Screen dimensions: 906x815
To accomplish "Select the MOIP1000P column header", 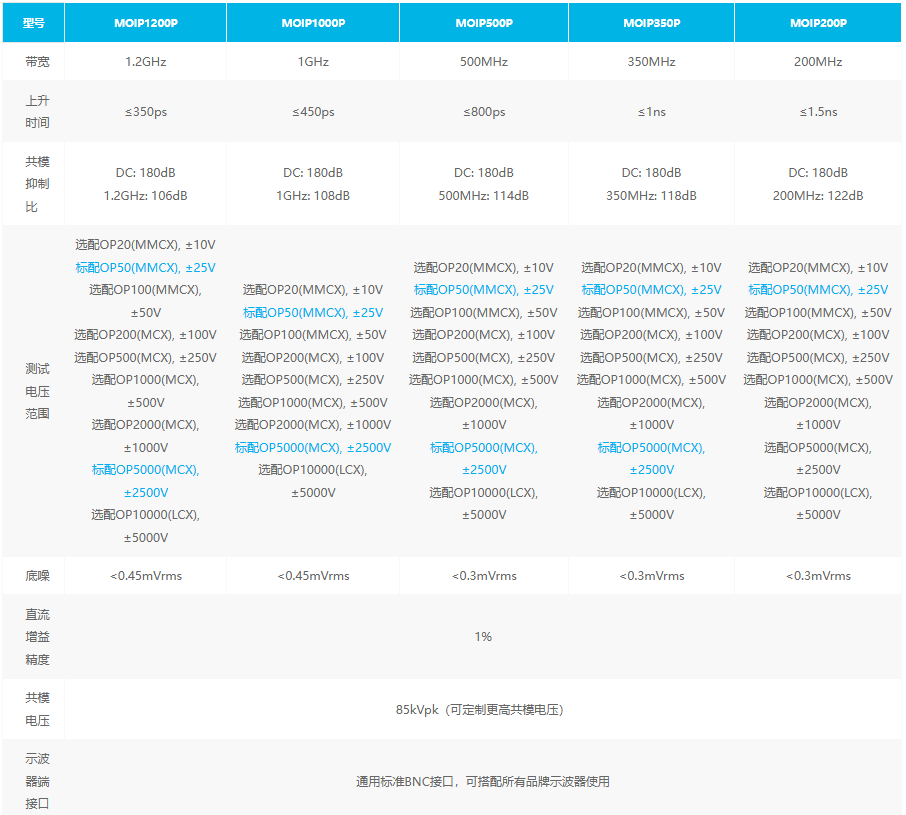I will (313, 23).
